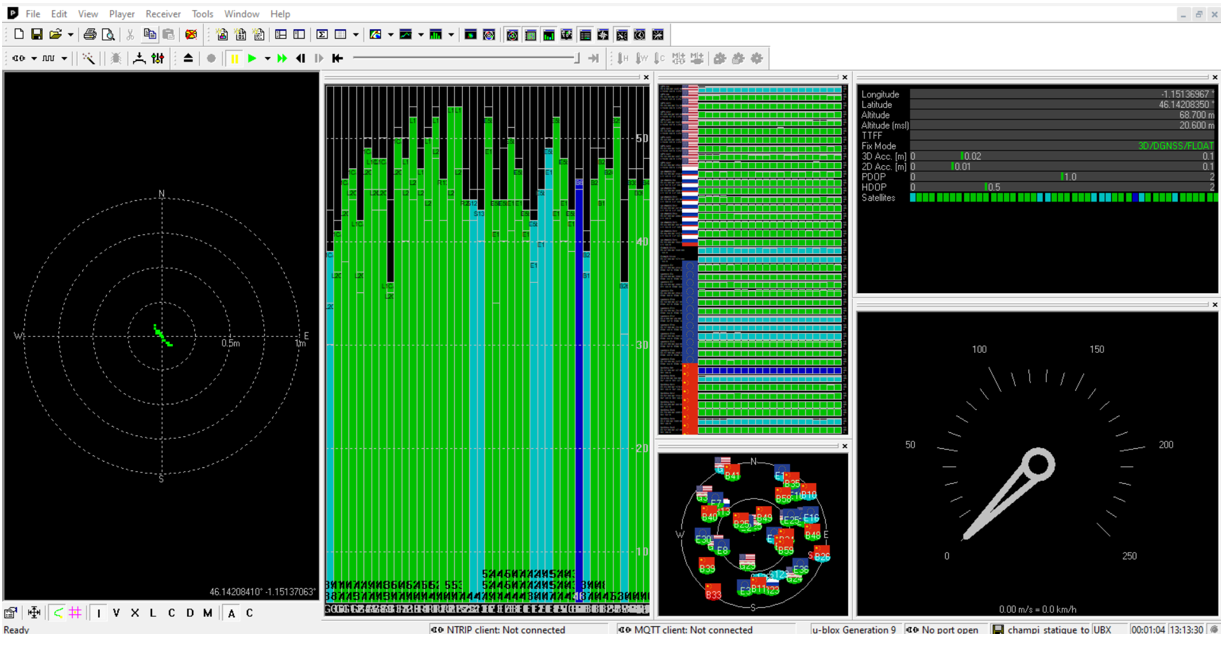
Task: Click the Eject player file icon
Action: coord(188,59)
